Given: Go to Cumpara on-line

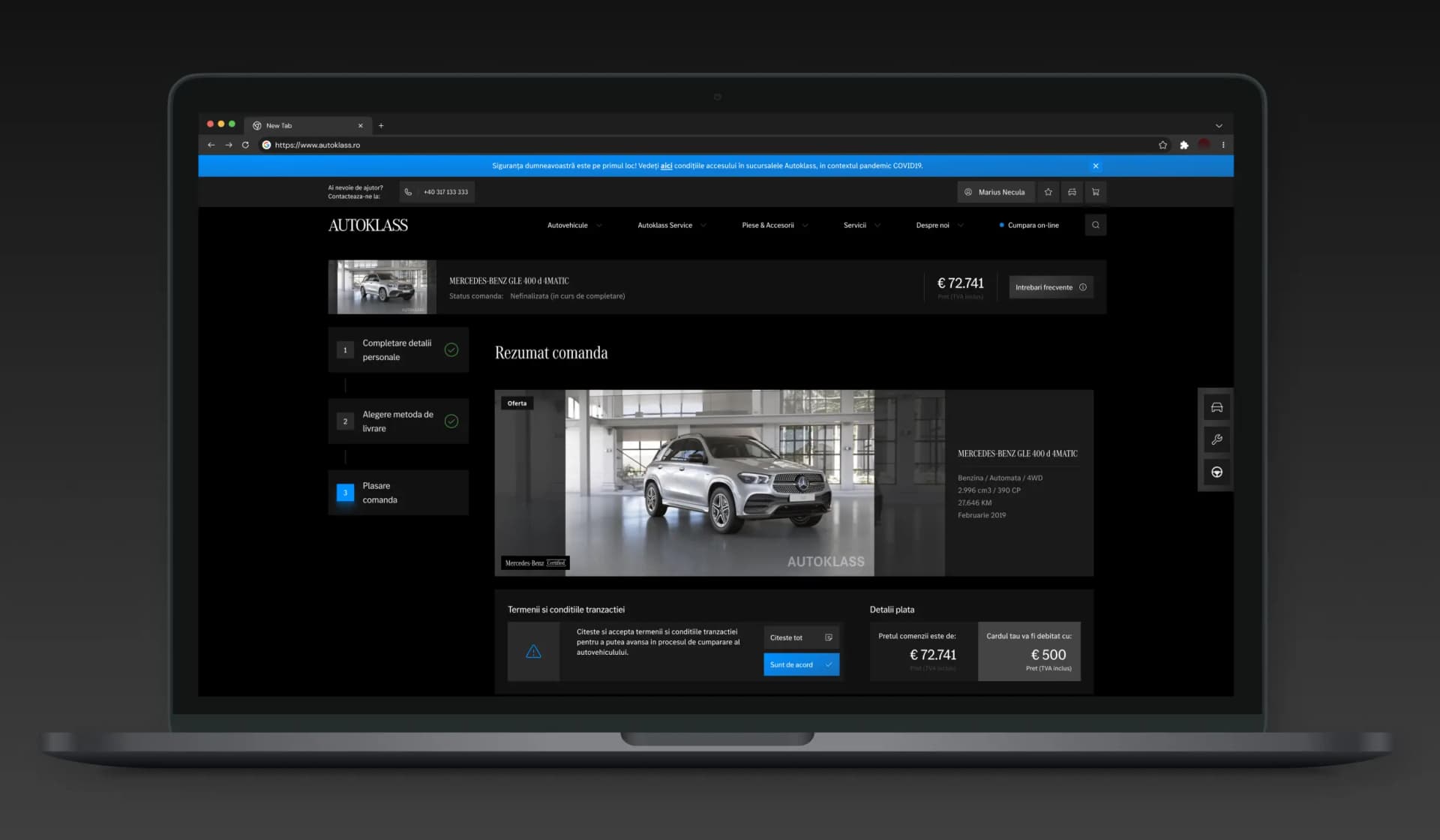Looking at the screenshot, I should (x=1029, y=225).
